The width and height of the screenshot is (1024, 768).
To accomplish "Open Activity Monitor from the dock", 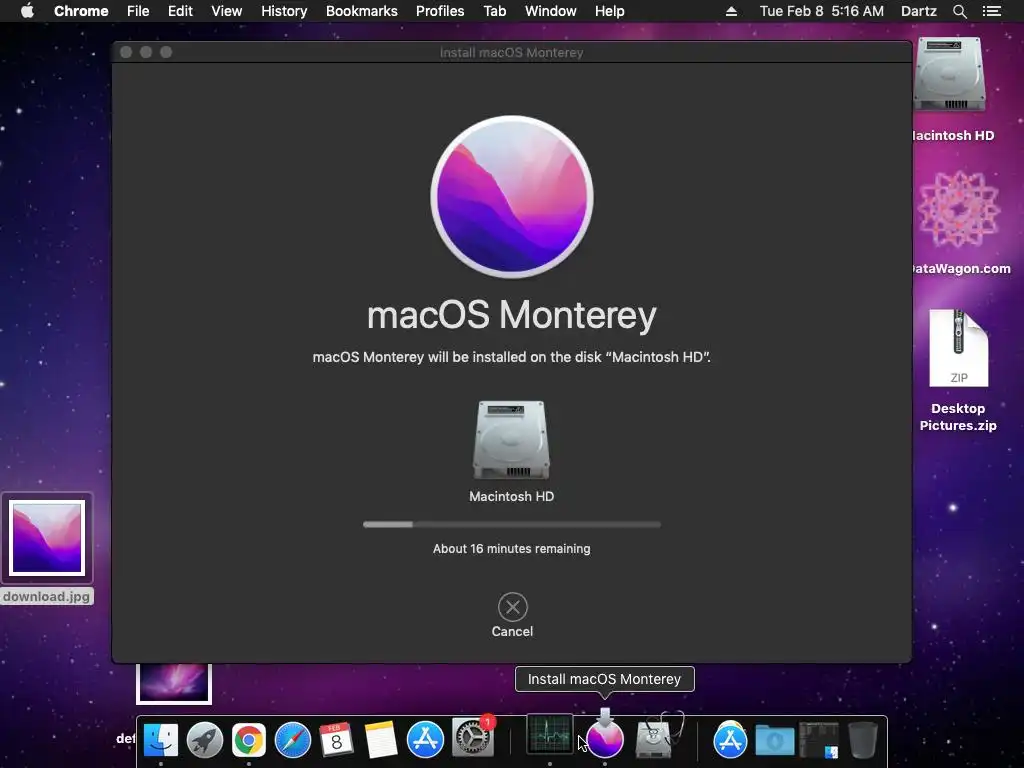I will 550,735.
